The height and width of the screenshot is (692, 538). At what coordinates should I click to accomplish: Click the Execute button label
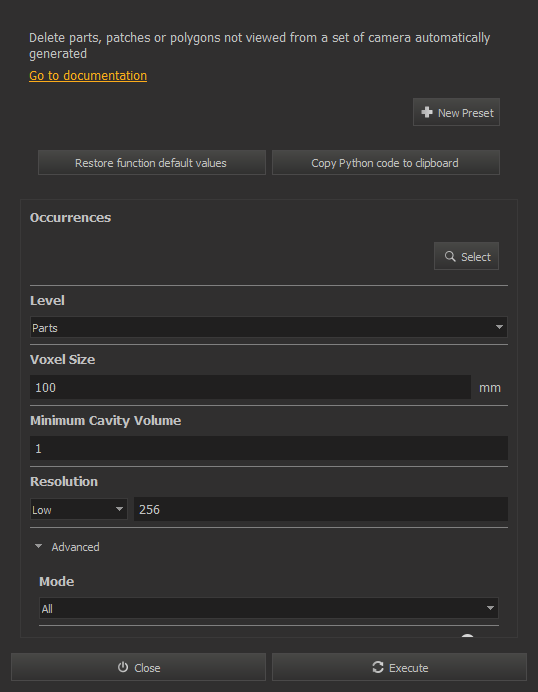[409, 668]
